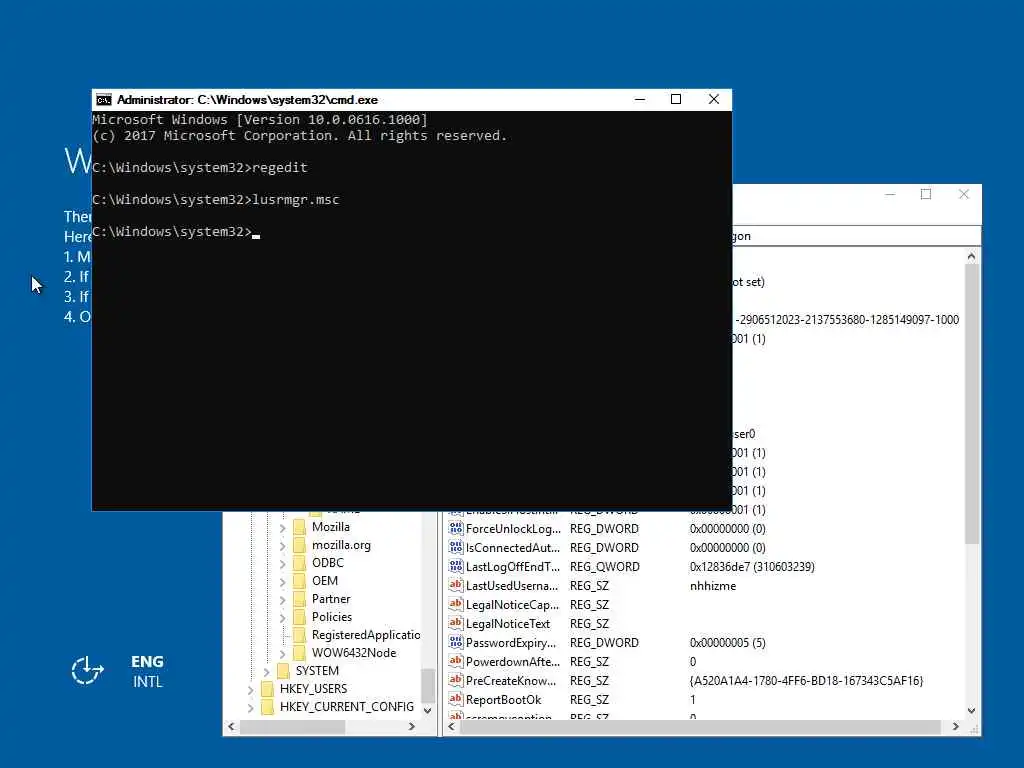
Task: Click the values pane horizontal scroll right arrow
Action: pyautogui.click(x=956, y=726)
